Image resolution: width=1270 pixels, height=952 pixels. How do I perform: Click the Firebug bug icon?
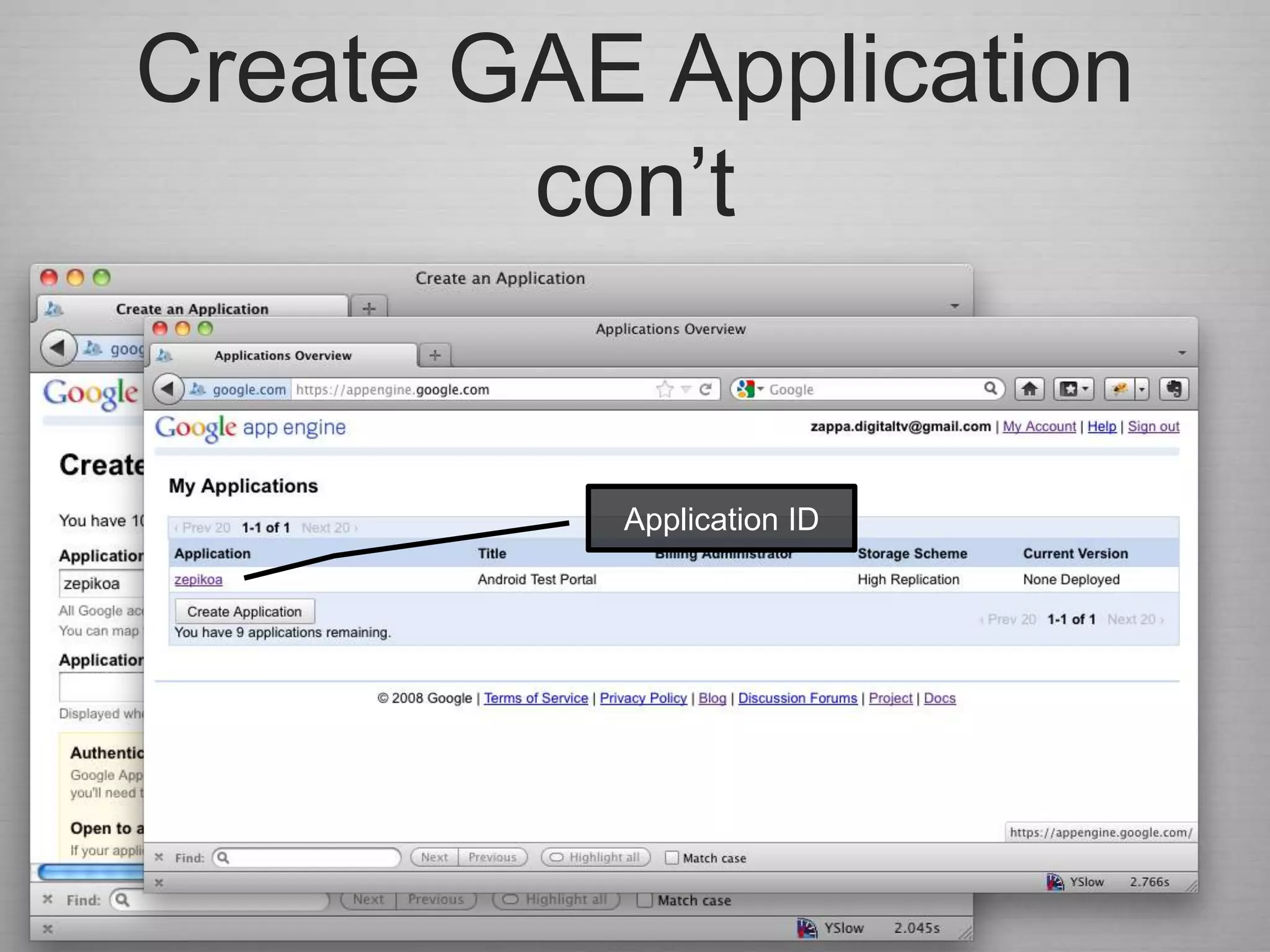coord(1119,389)
